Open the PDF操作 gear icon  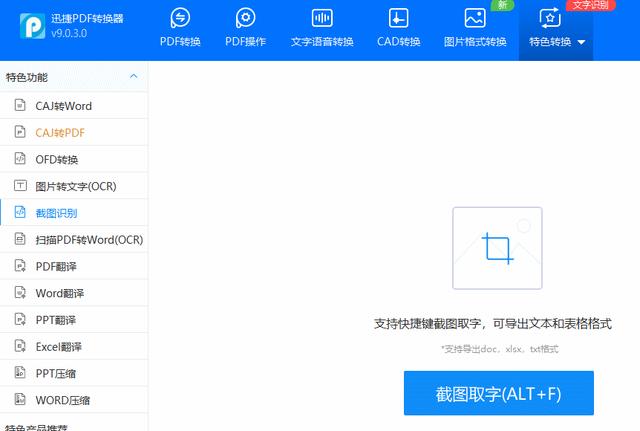[x=245, y=18]
